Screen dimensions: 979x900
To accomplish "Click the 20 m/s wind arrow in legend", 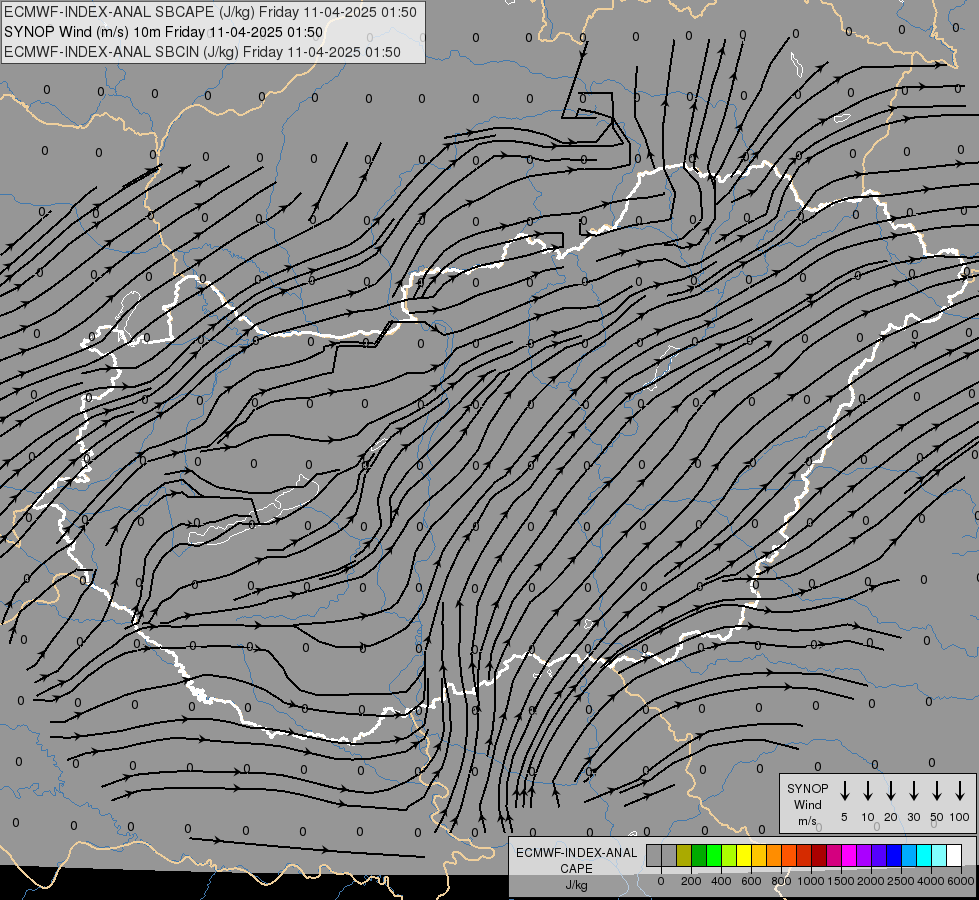I will tap(890, 790).
